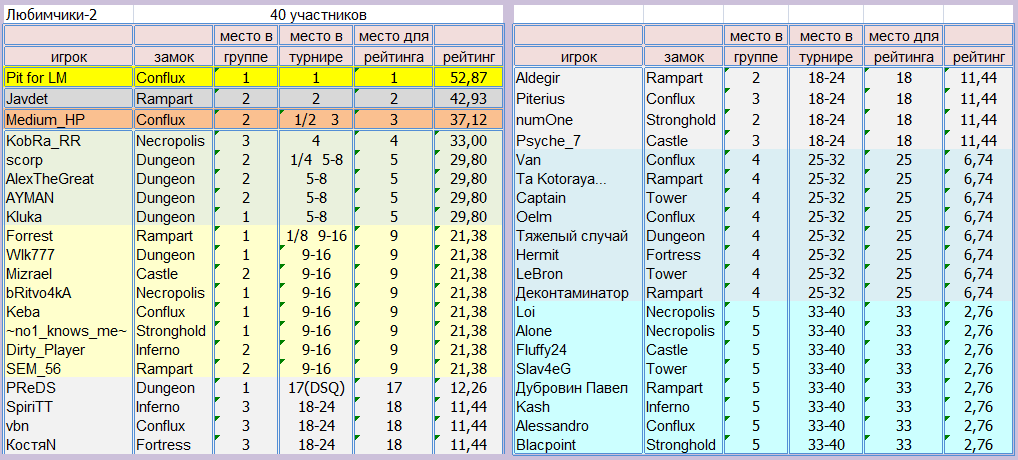Click 'Fortress' castle in Hermit row
This screenshot has width=1018, height=460.
[x=683, y=254]
